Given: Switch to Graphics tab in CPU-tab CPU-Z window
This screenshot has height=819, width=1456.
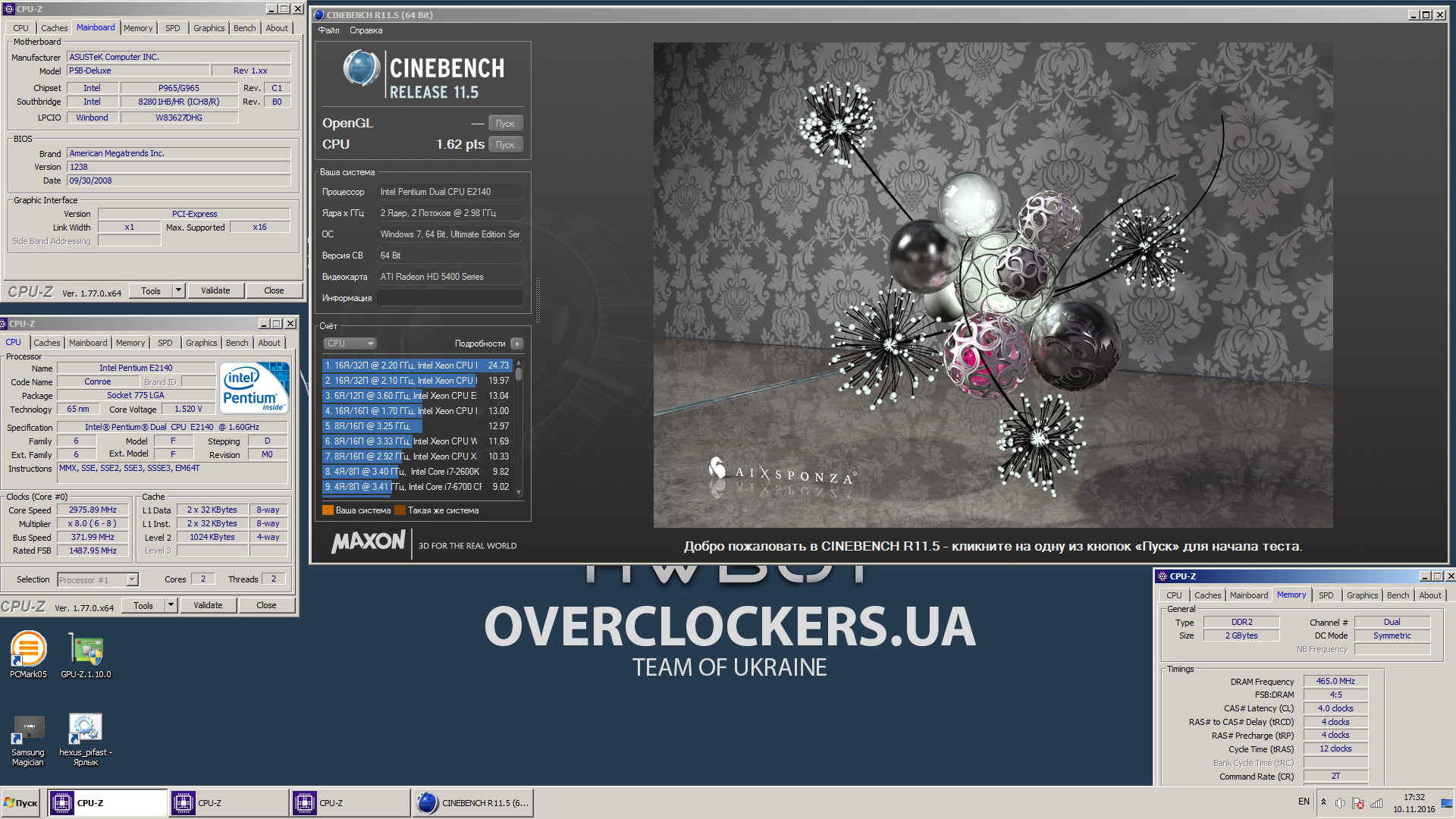Looking at the screenshot, I should (x=201, y=343).
